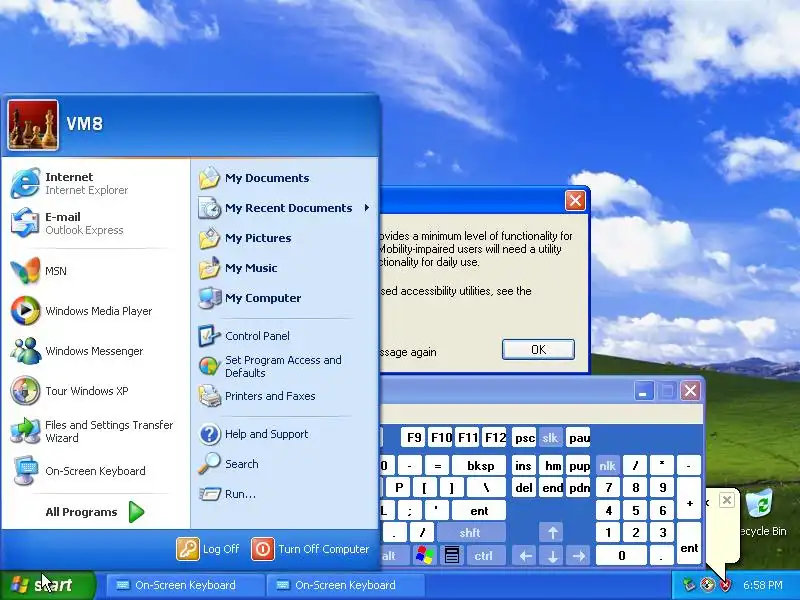
Task: Click the application menu key on keyboard
Action: point(452,556)
